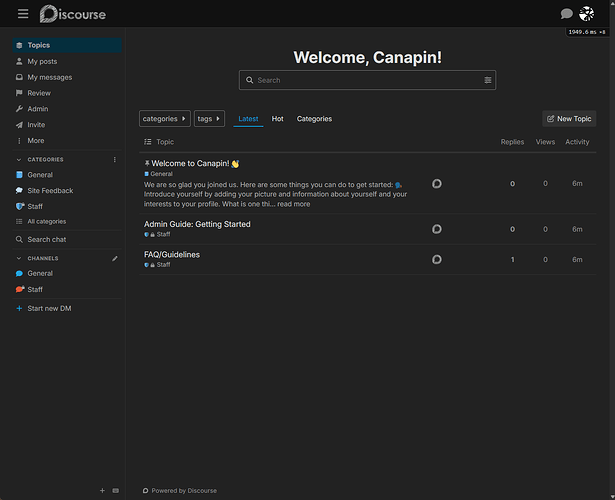615x500 pixels.
Task: Go to My posts
Action: [67, 61]
